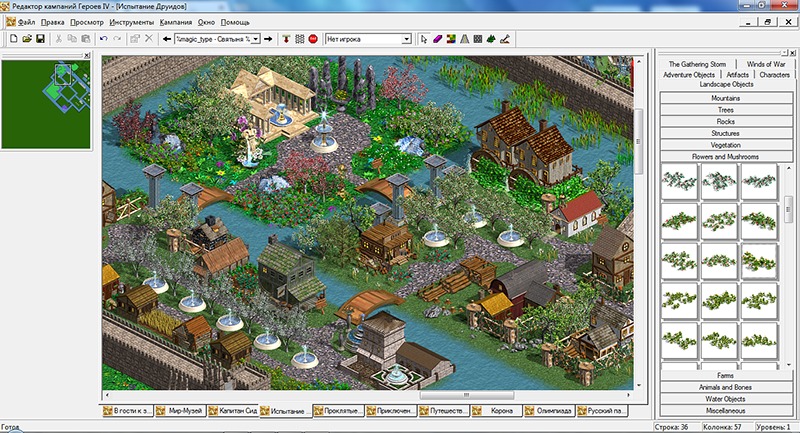Screen dimensions: 800x433
Task: Click the minimap overview in the left panel
Action: point(46,105)
